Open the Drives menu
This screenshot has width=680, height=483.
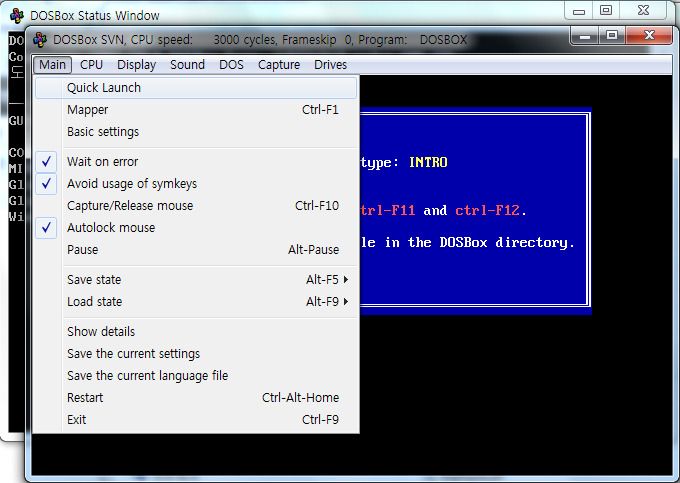tap(330, 65)
